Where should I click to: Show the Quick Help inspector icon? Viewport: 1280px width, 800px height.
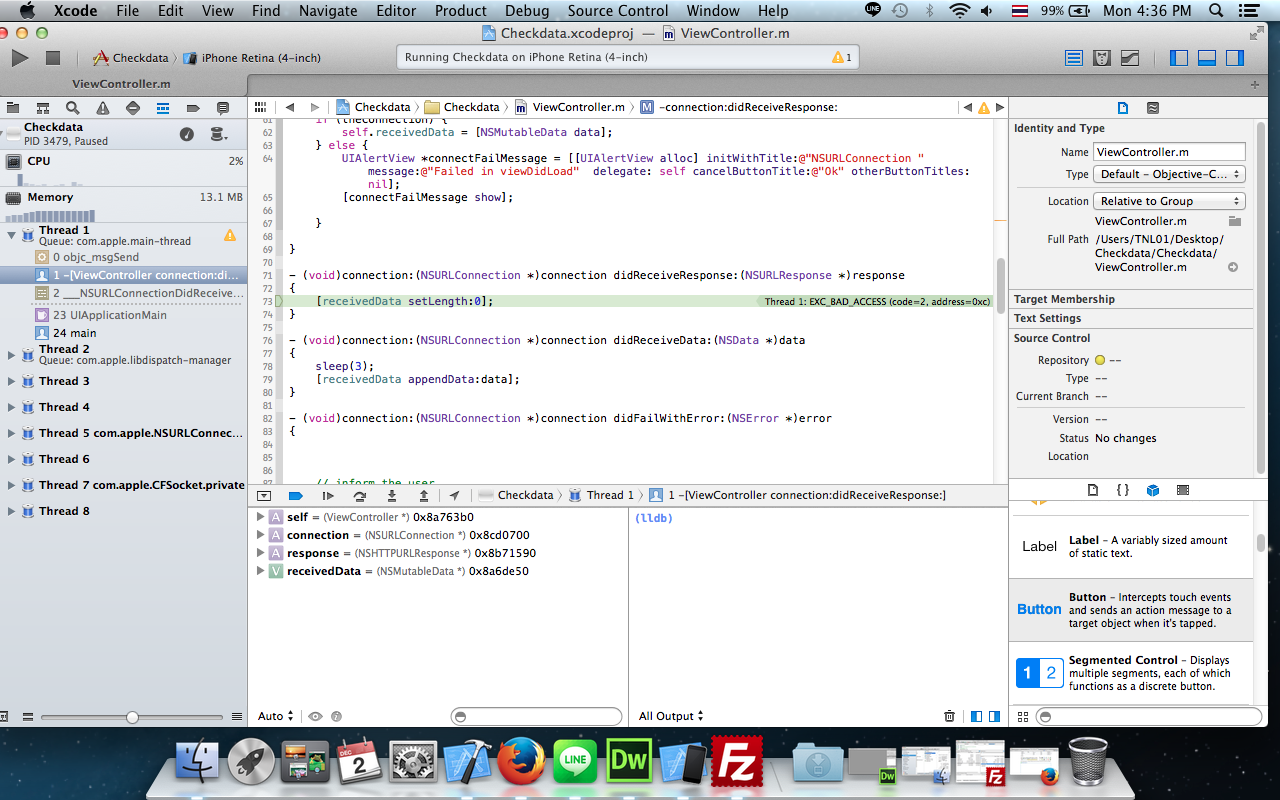[x=1152, y=108]
